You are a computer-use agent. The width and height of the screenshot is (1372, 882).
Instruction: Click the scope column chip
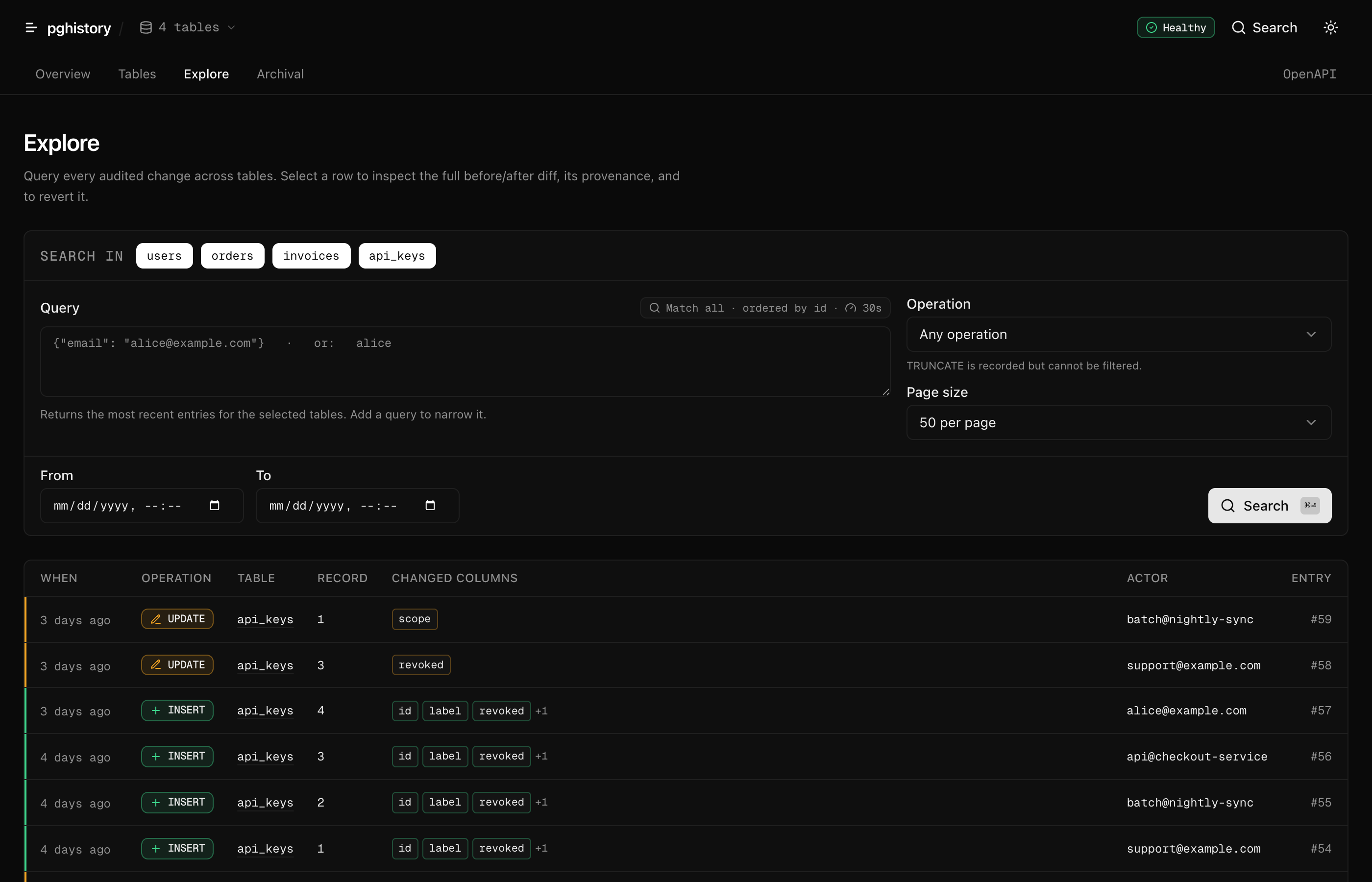[x=415, y=619]
